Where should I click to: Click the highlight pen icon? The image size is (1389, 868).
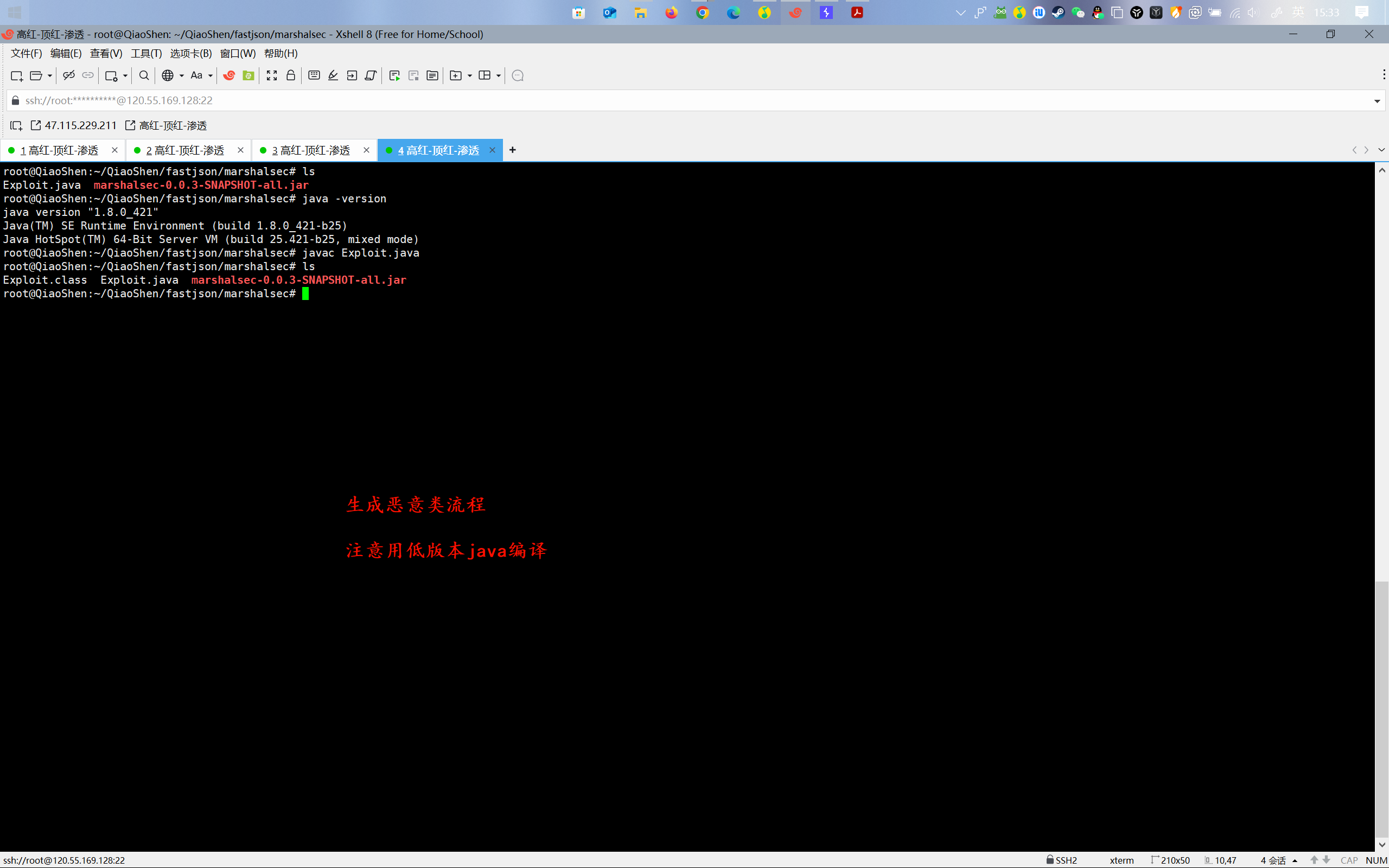333,76
